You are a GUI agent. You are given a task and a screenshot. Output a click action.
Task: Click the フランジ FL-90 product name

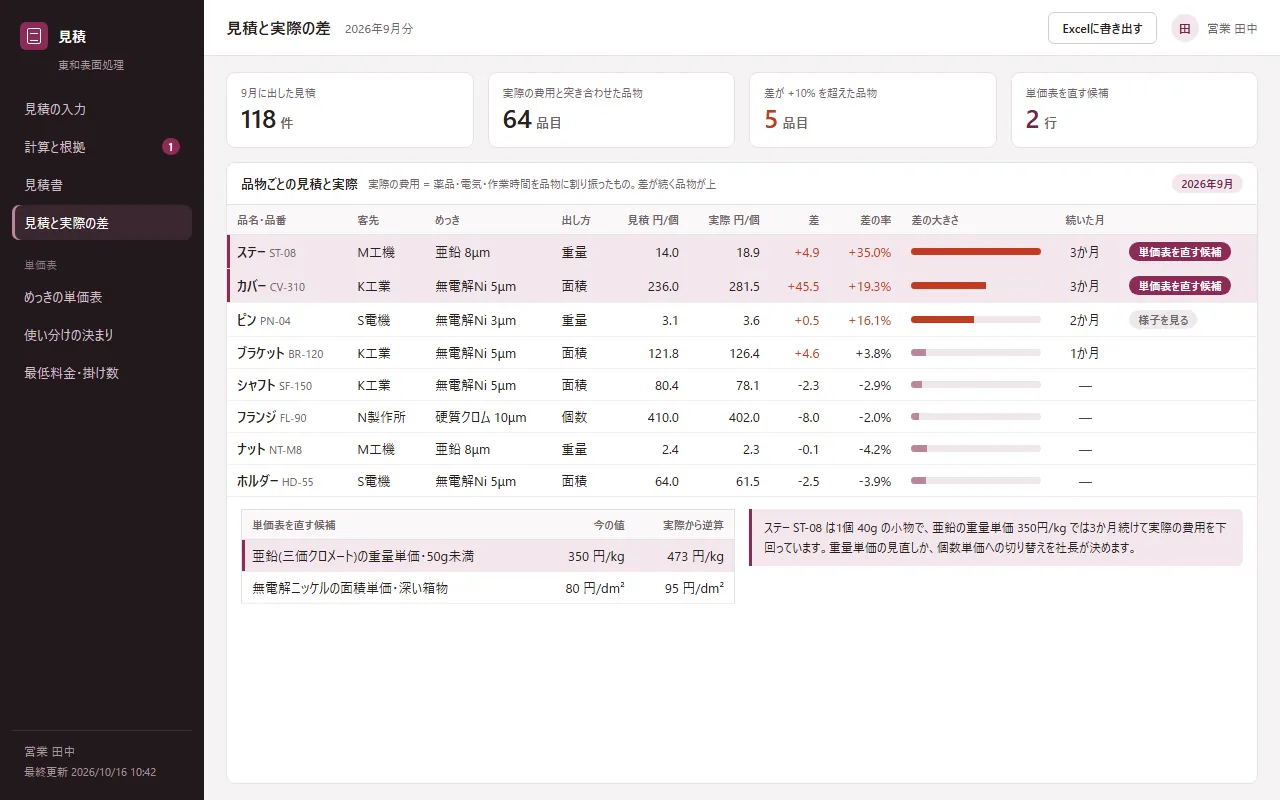272,417
